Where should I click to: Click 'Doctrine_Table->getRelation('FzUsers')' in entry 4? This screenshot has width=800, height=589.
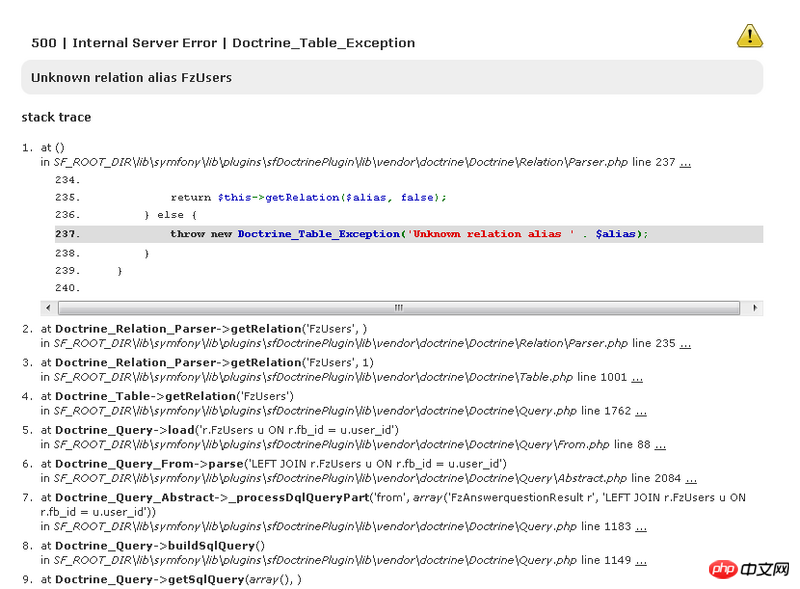[x=174, y=397]
